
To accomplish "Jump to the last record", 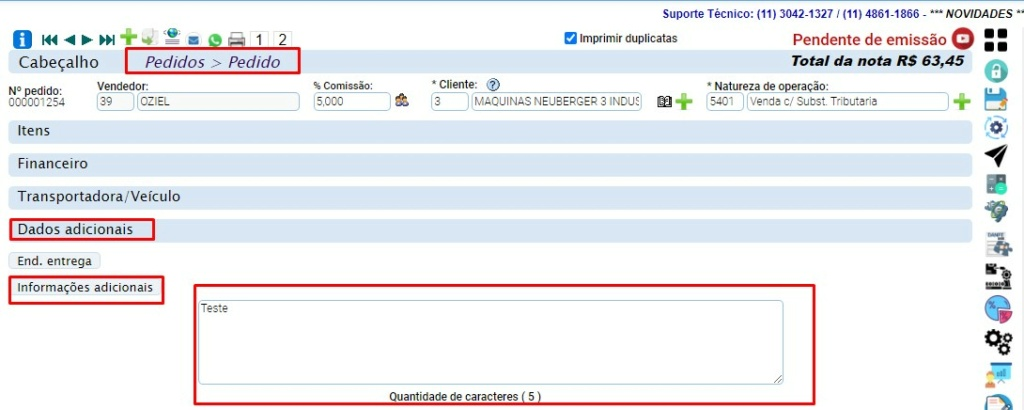I will (x=107, y=40).
